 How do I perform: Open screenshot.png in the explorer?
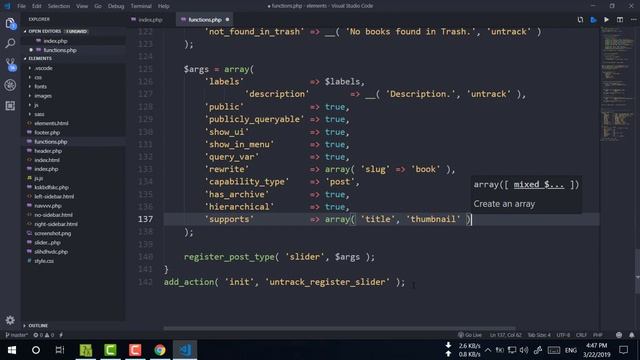52,233
